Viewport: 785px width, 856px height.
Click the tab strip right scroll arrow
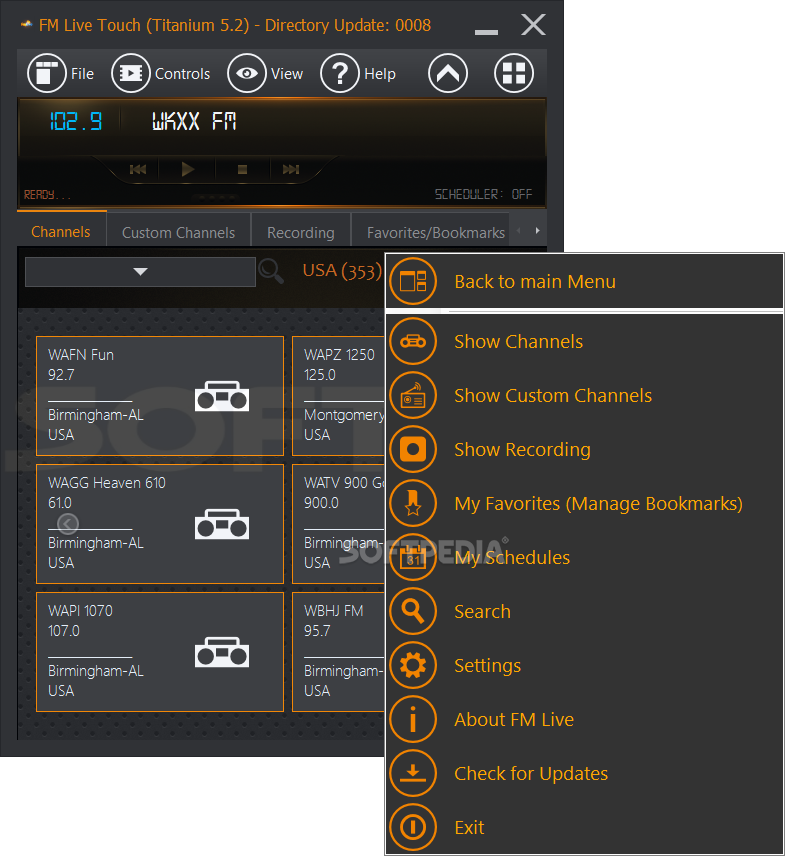tap(537, 231)
